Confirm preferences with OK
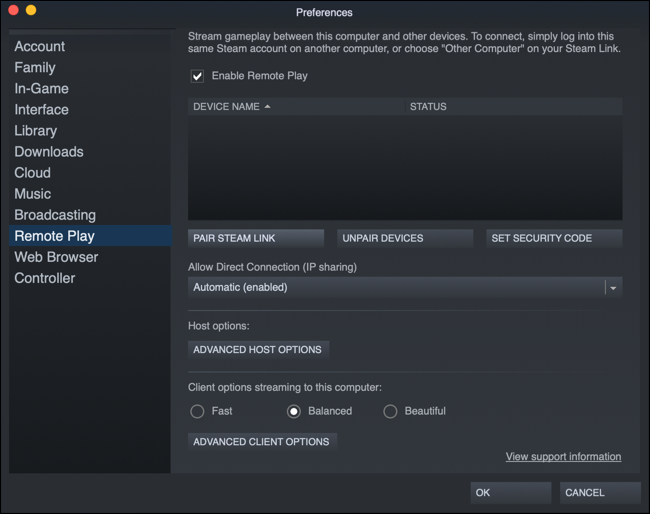The image size is (650, 514). tap(511, 493)
